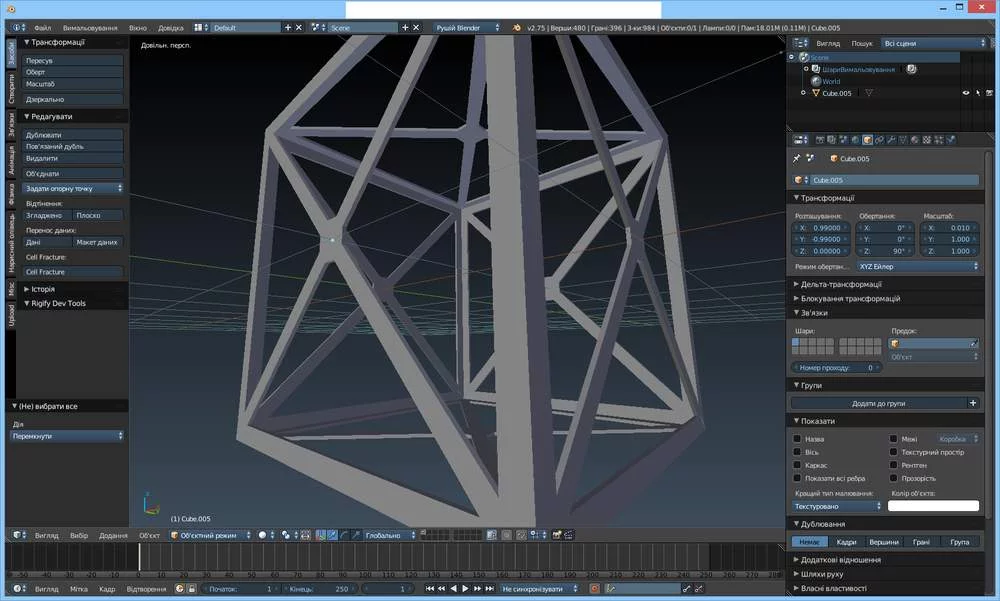Click the Кінець end frame field
The image size is (1000, 601).
point(322,589)
